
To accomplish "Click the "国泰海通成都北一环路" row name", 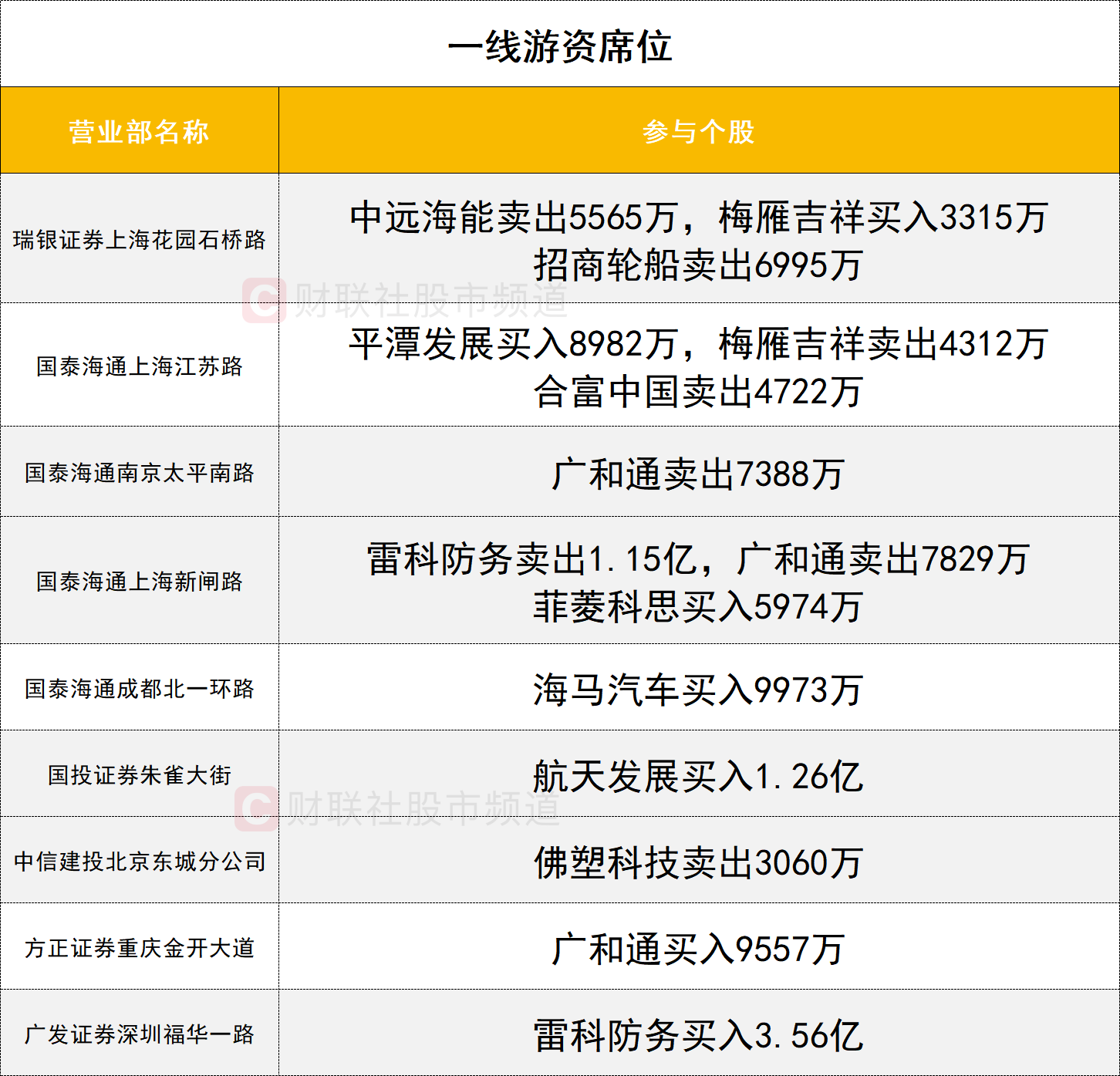I will pos(139,688).
